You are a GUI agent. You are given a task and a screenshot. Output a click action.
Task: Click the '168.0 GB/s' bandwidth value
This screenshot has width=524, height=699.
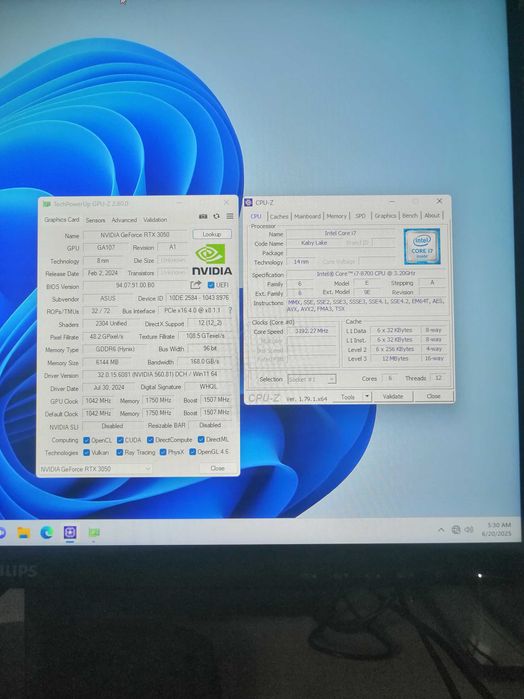click(x=205, y=362)
